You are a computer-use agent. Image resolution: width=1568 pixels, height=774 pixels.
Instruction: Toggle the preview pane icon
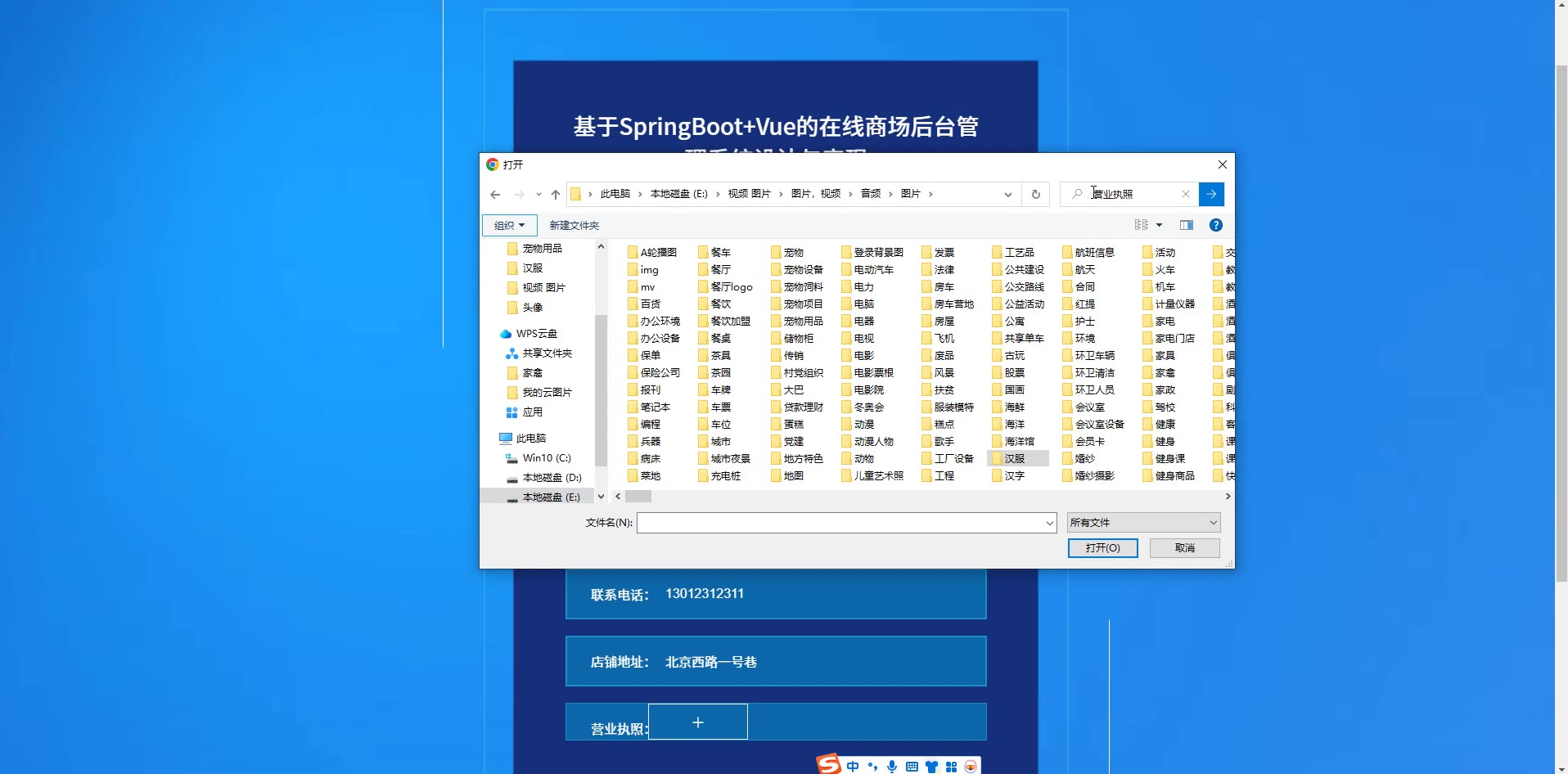tap(1187, 225)
